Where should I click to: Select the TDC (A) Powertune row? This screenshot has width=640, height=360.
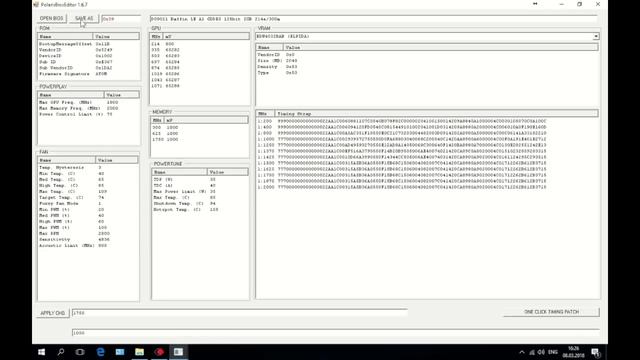200,185
